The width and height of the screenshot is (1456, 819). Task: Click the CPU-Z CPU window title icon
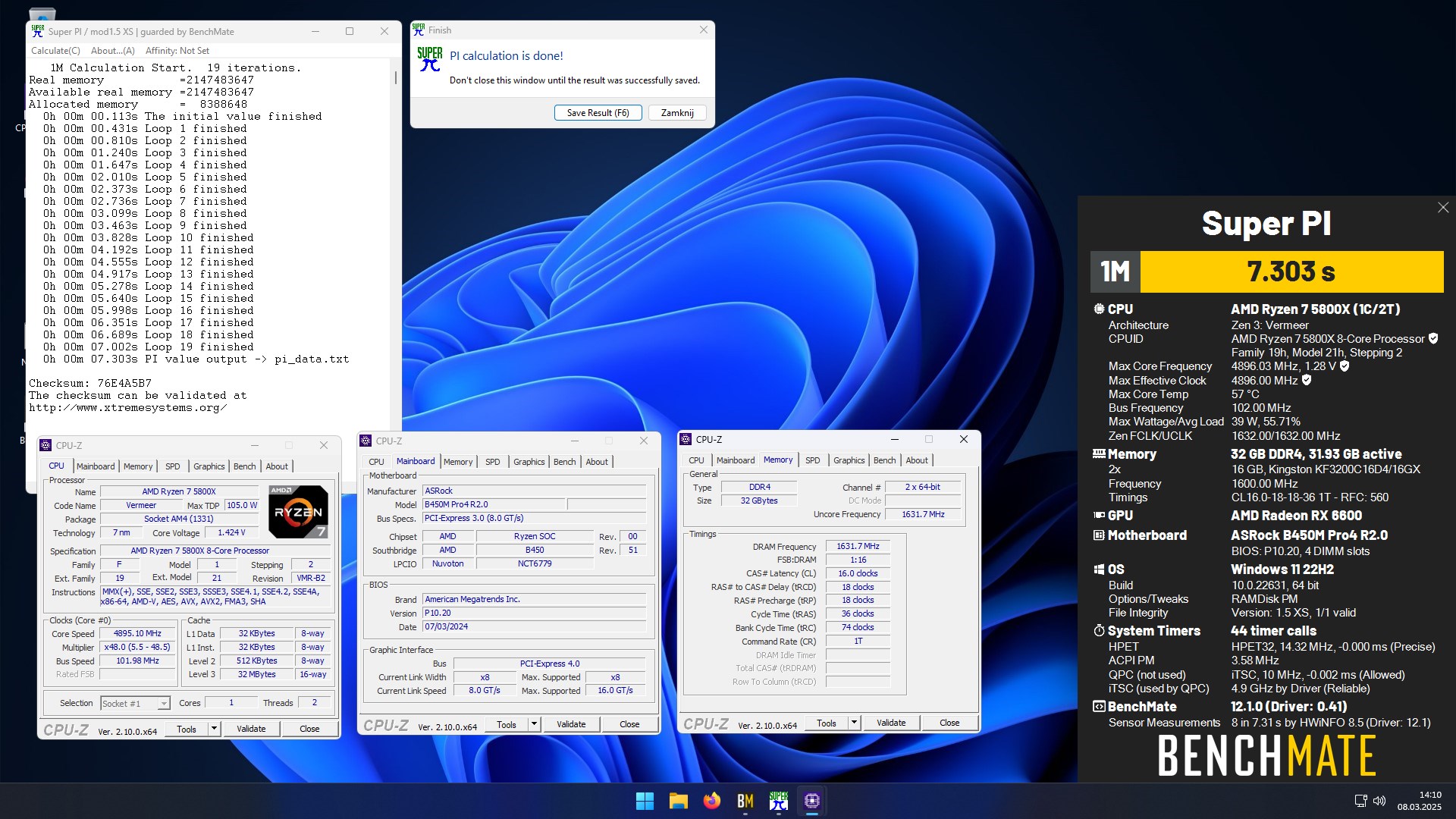pos(45,445)
